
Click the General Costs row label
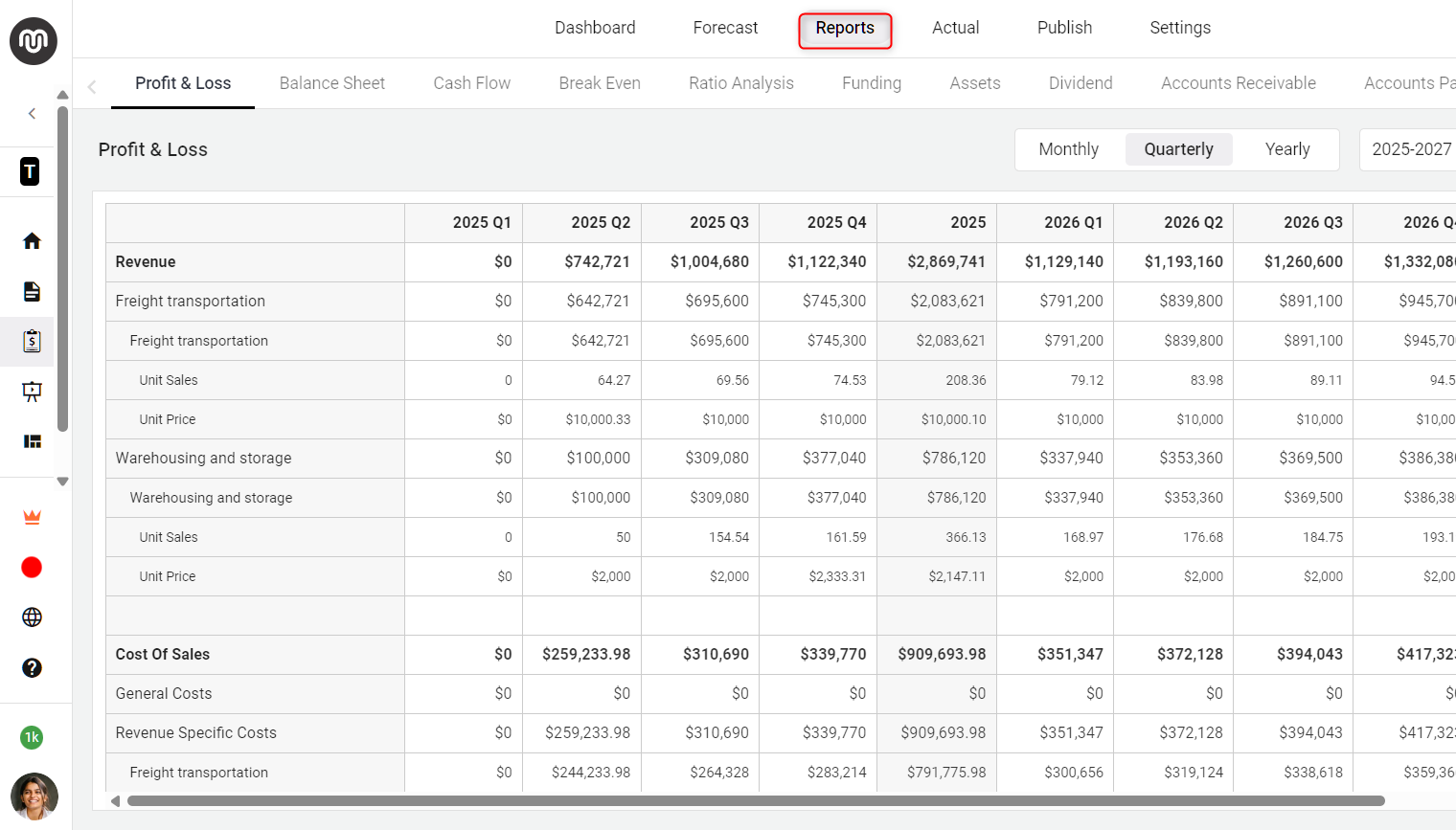[164, 693]
